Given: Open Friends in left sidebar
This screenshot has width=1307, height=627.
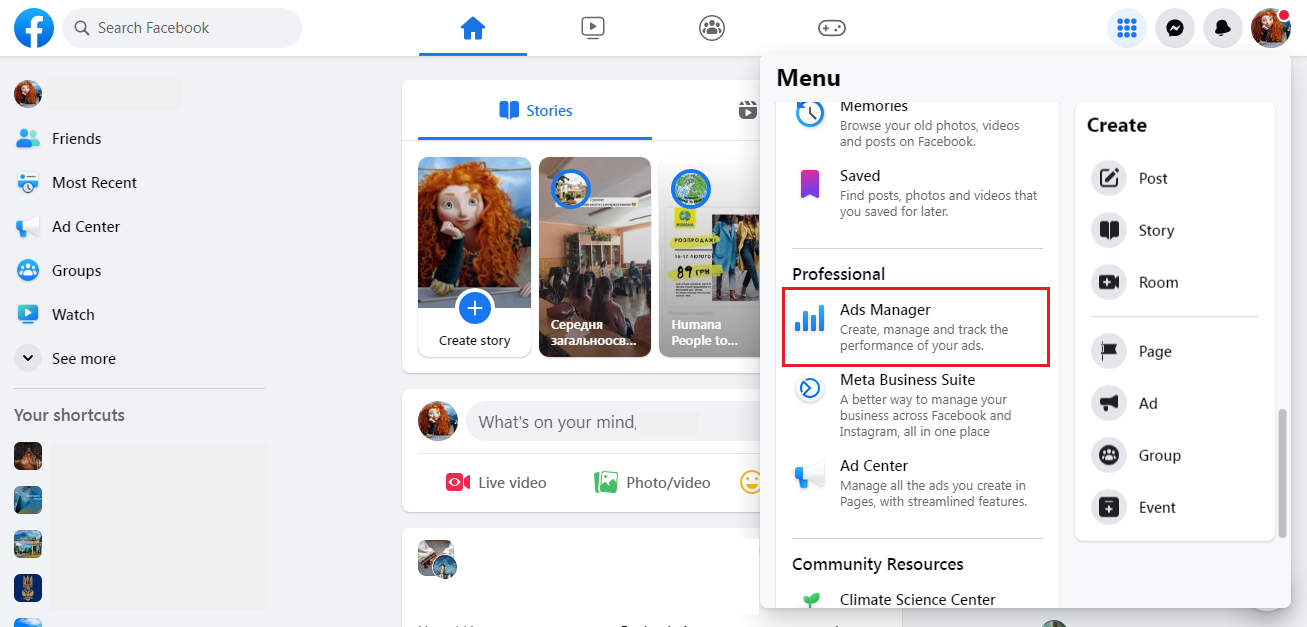Looking at the screenshot, I should click(139, 139).
